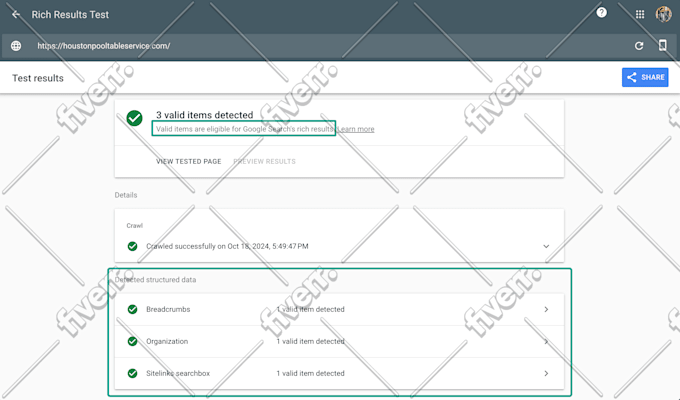Select the Sitelinks searchbox label

[x=178, y=374]
